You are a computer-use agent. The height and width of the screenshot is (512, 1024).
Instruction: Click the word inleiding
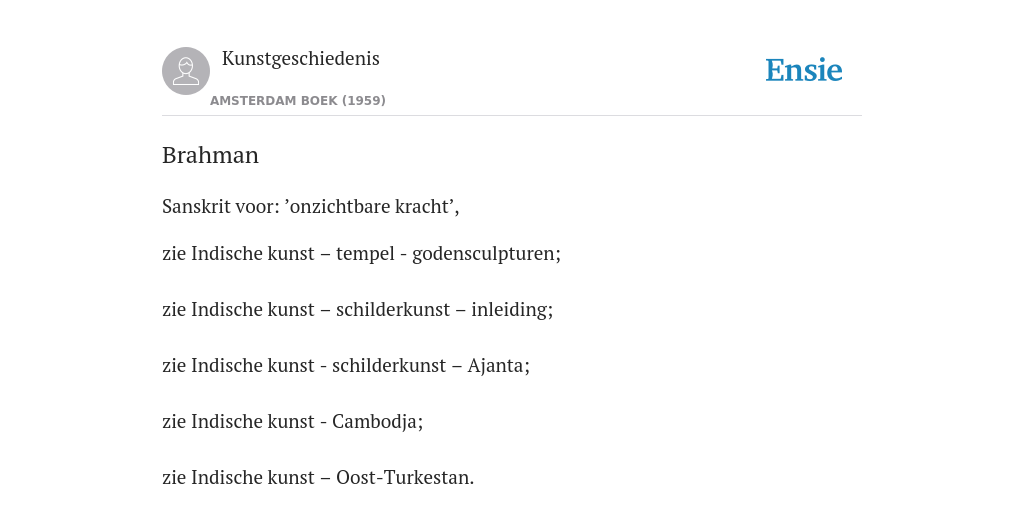(x=509, y=310)
